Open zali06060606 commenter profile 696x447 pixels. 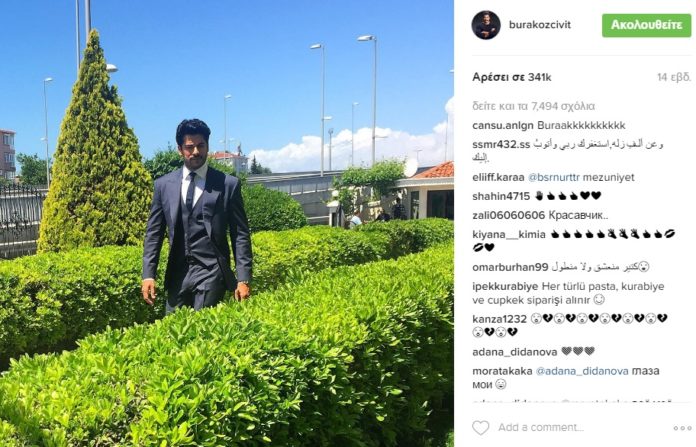click(x=509, y=215)
